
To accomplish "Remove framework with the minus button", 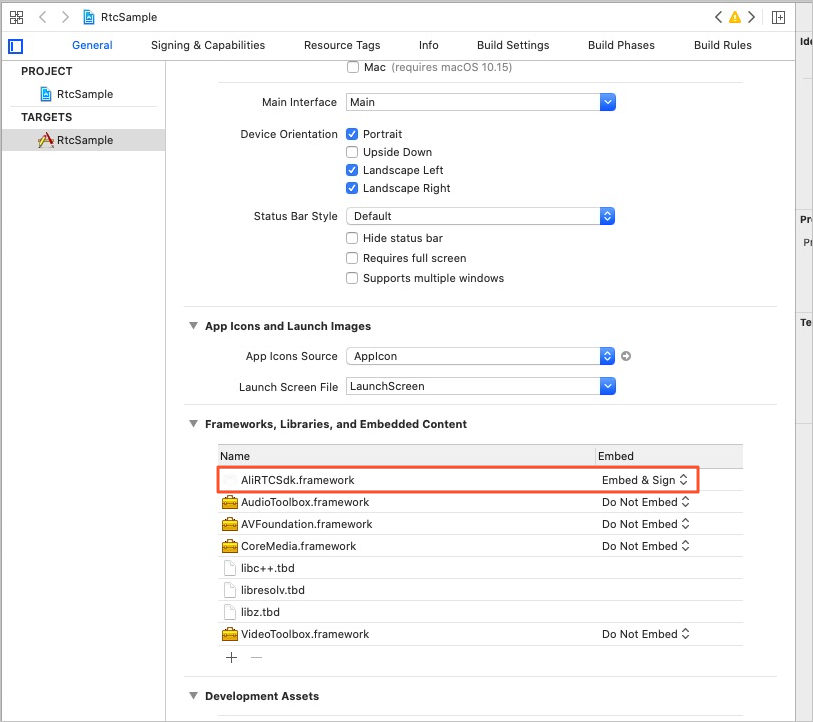I will point(256,658).
